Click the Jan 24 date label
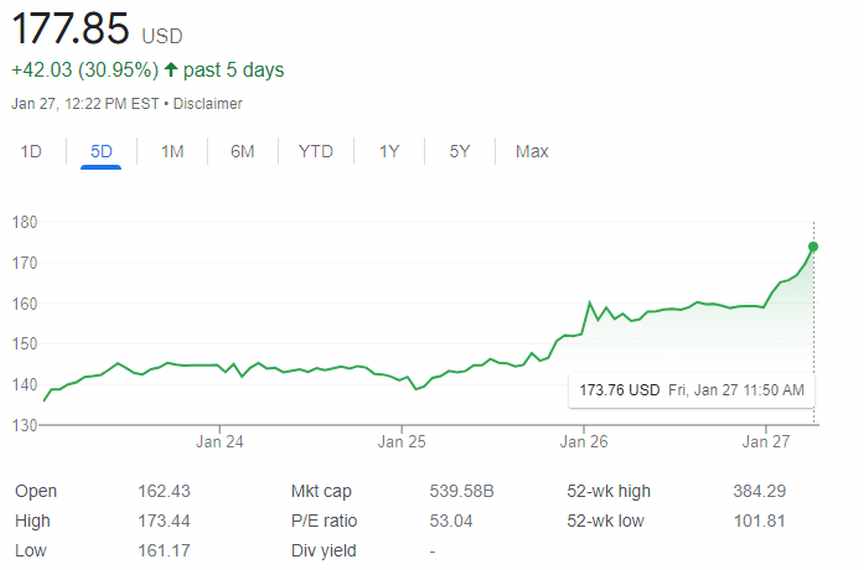Image resolution: width=864 pixels, height=570 pixels. pos(220,441)
